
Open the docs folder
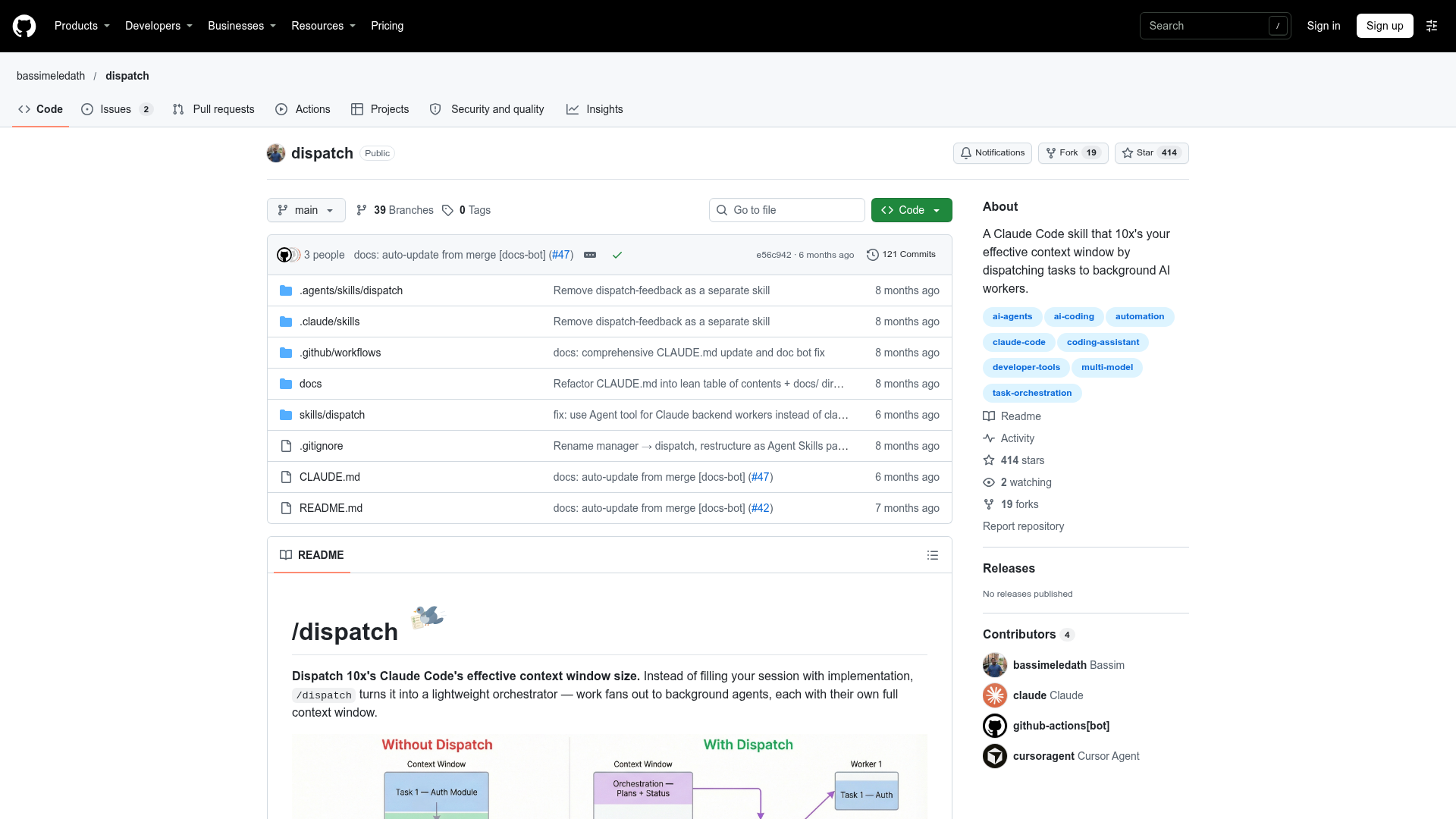311,384
